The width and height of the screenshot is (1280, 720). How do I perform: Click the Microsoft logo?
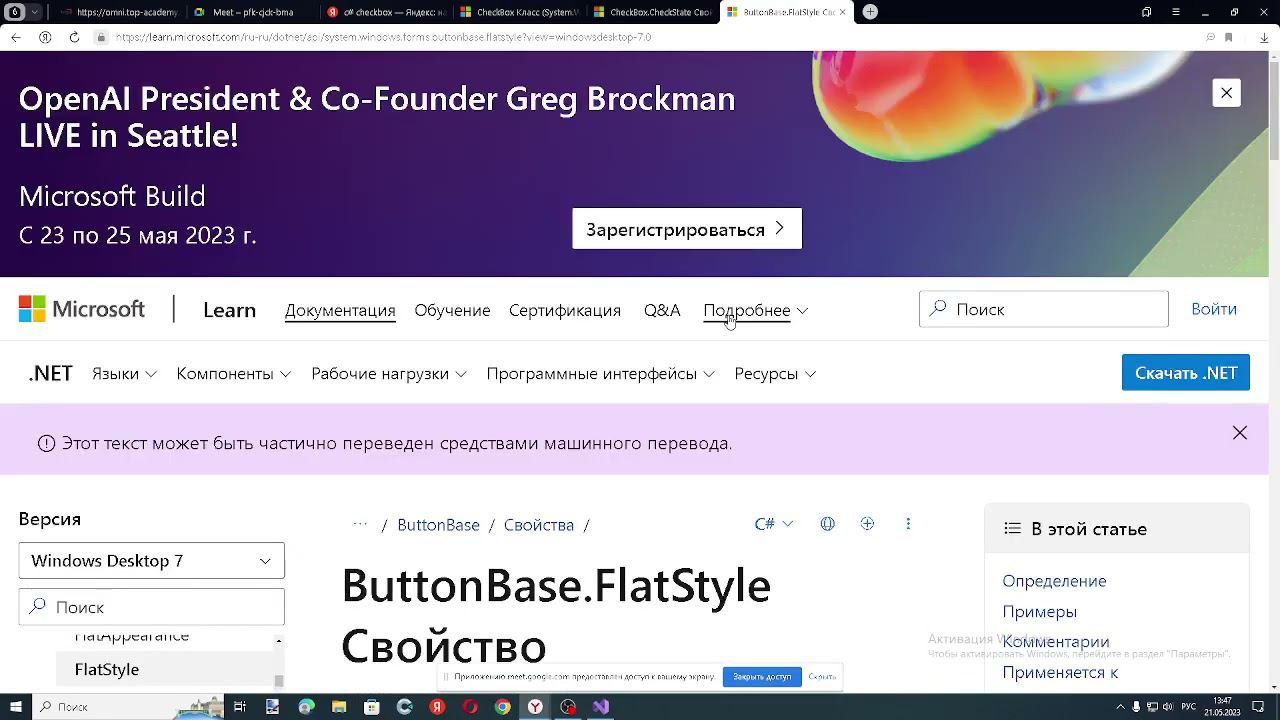pos(82,309)
